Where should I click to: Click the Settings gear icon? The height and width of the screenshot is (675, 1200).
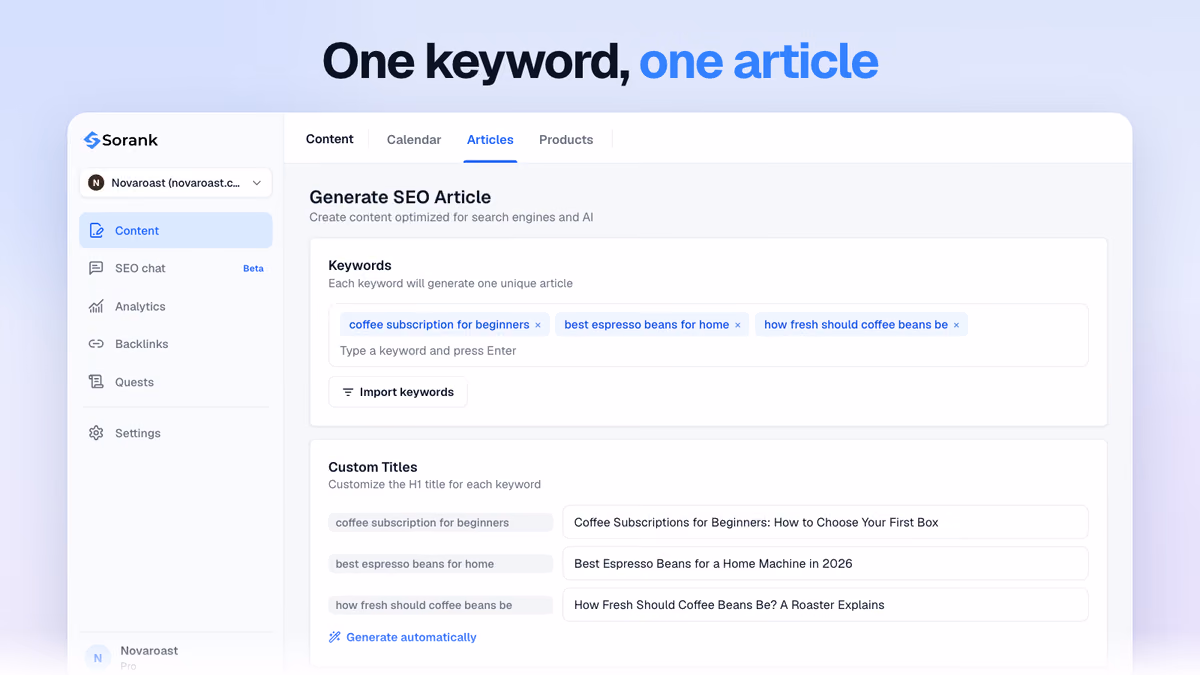coord(96,433)
